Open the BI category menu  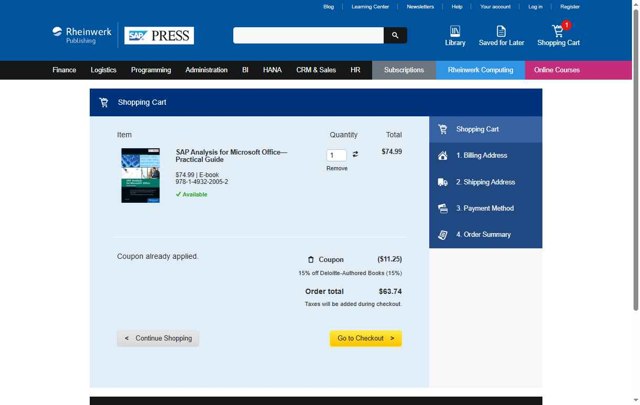(x=245, y=70)
